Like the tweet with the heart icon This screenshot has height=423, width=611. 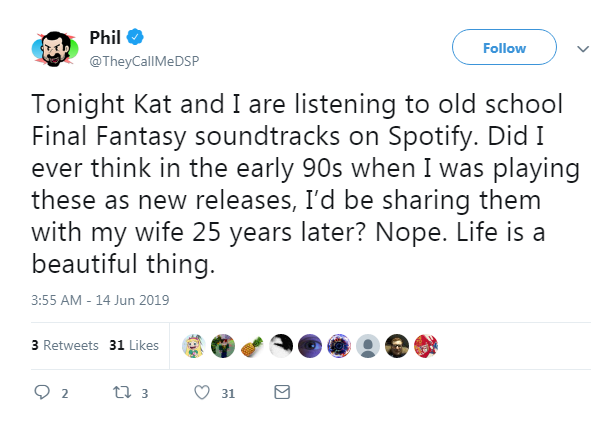pos(202,392)
